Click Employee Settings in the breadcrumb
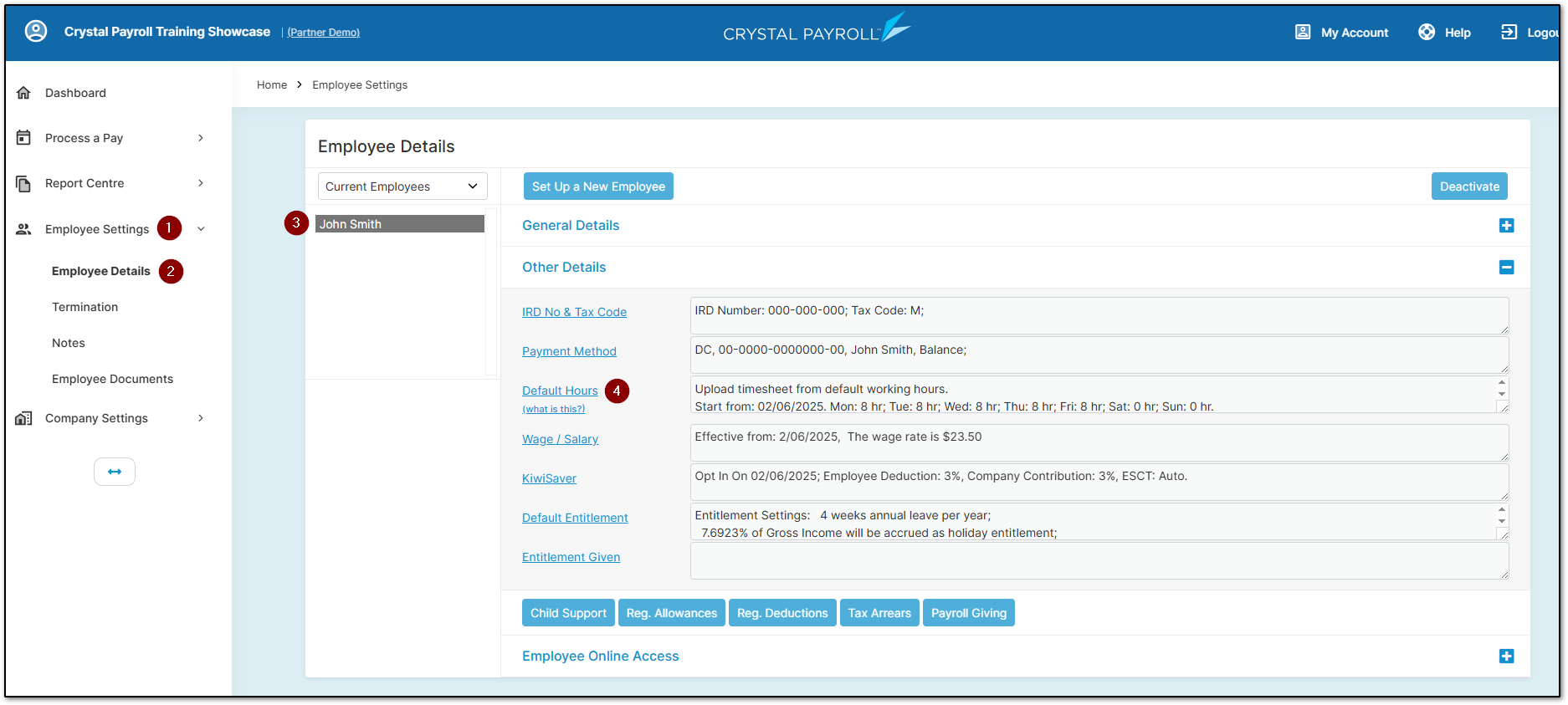 point(360,85)
